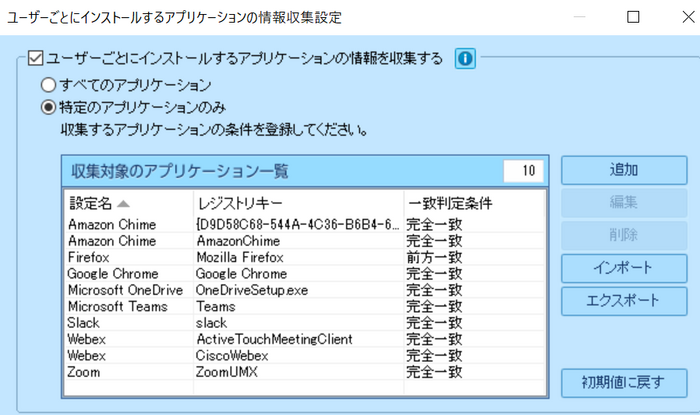The height and width of the screenshot is (415, 700).
Task: Click the ZoomUMX registry key cell
Action: click(x=298, y=372)
